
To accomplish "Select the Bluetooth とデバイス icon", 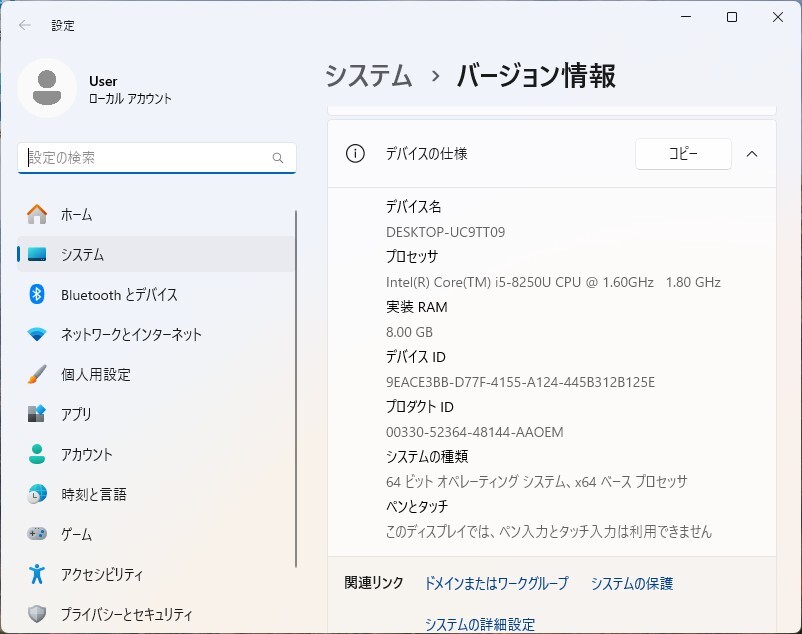I will click(x=37, y=295).
